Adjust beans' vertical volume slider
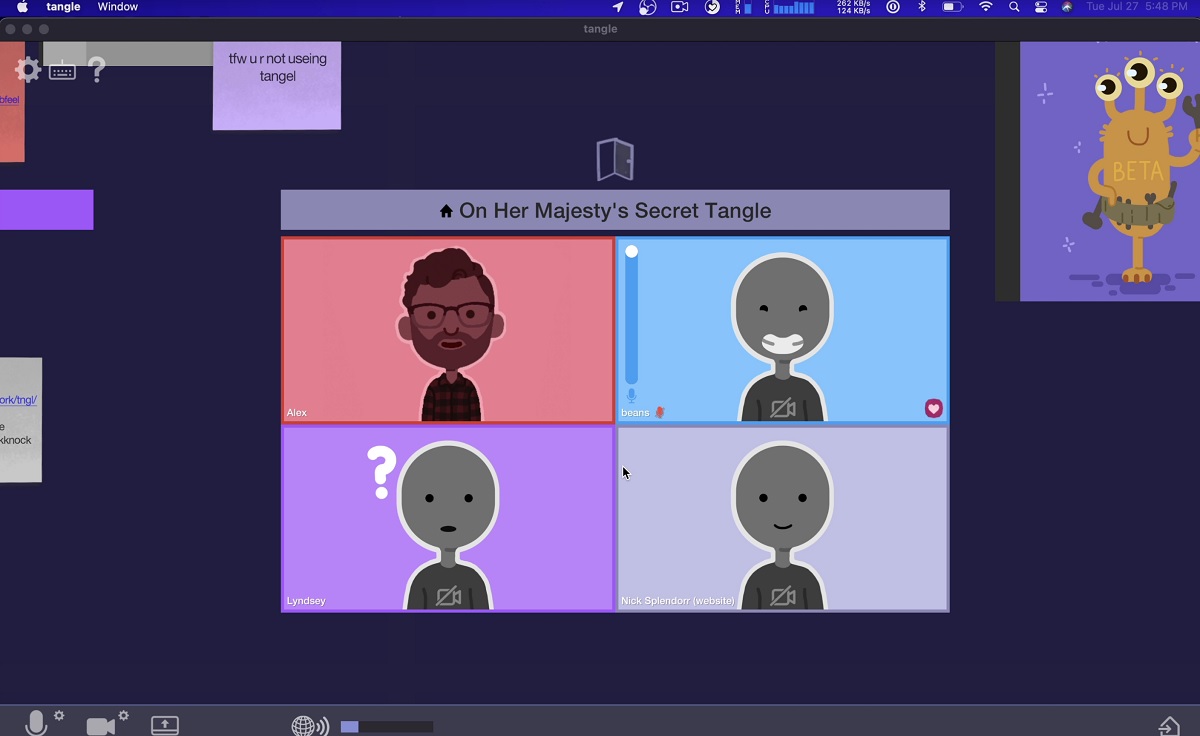The height and width of the screenshot is (736, 1200). click(x=631, y=314)
